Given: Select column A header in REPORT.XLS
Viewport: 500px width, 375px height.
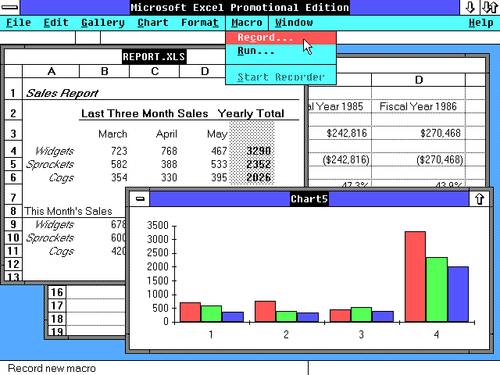Looking at the screenshot, I should pyautogui.click(x=51, y=71).
